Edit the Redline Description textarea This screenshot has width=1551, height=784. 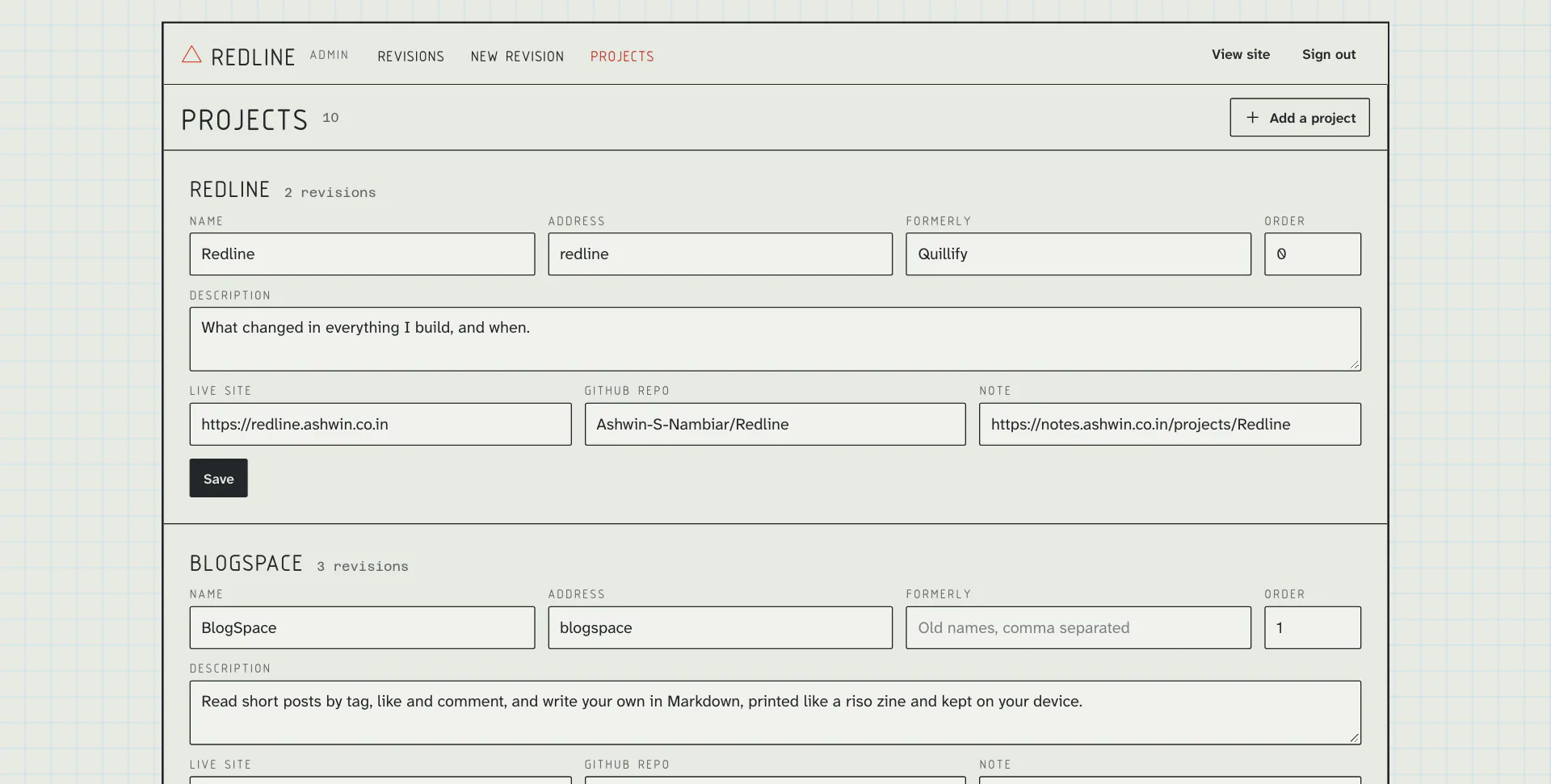775,339
